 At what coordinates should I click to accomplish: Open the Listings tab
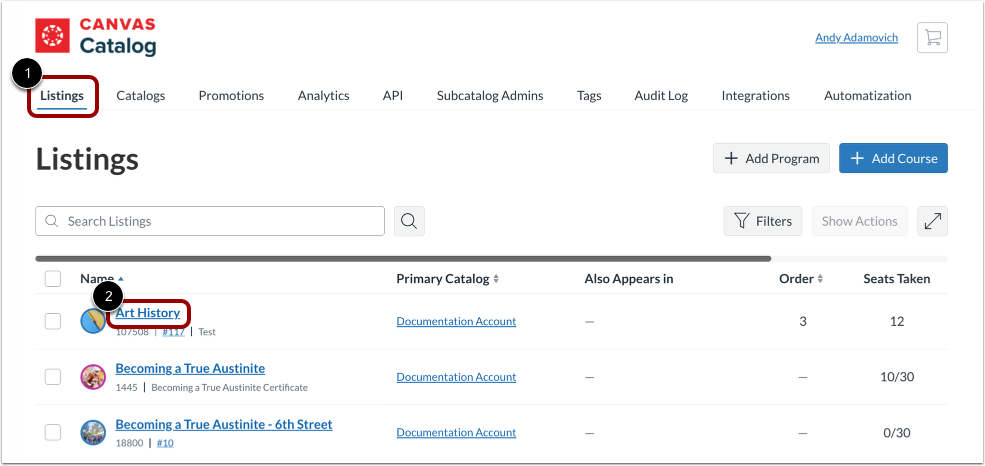pos(62,95)
